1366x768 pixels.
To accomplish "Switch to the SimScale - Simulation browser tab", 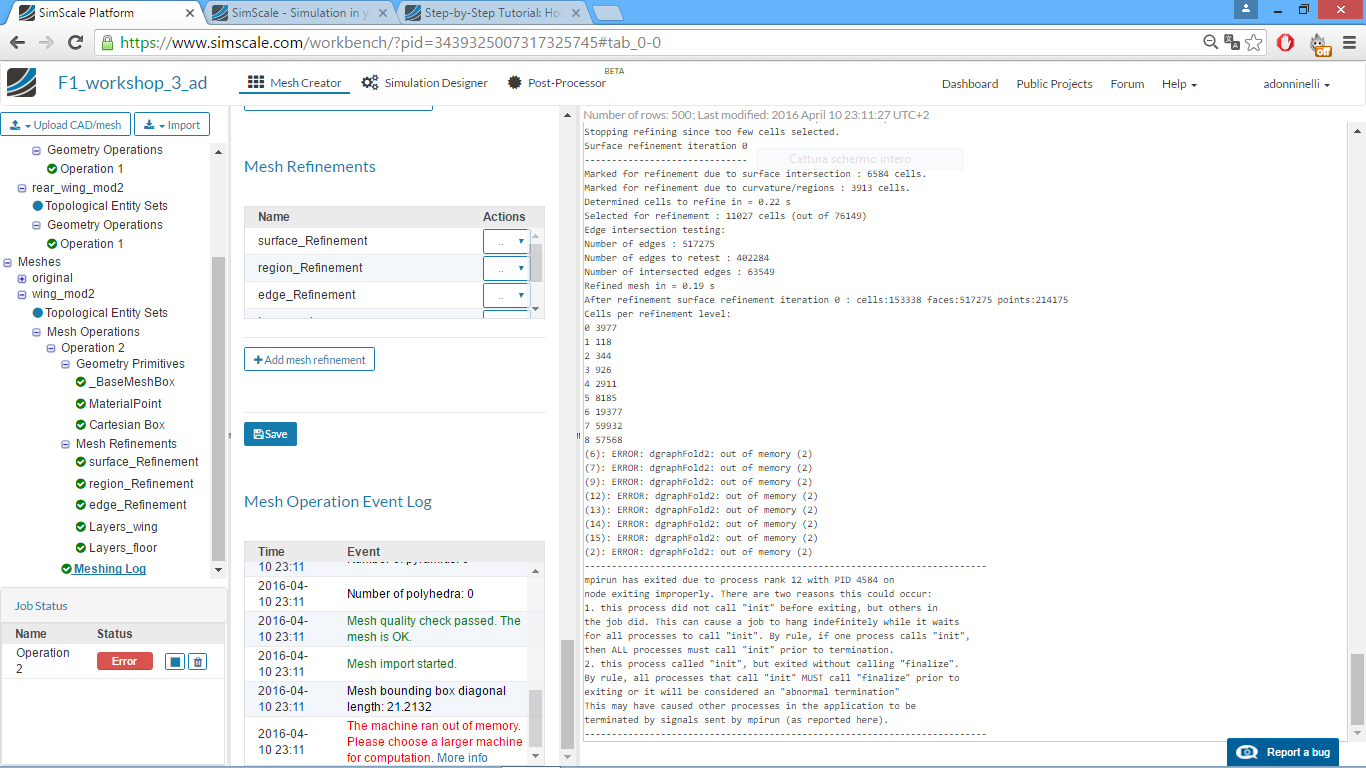I will click(300, 12).
